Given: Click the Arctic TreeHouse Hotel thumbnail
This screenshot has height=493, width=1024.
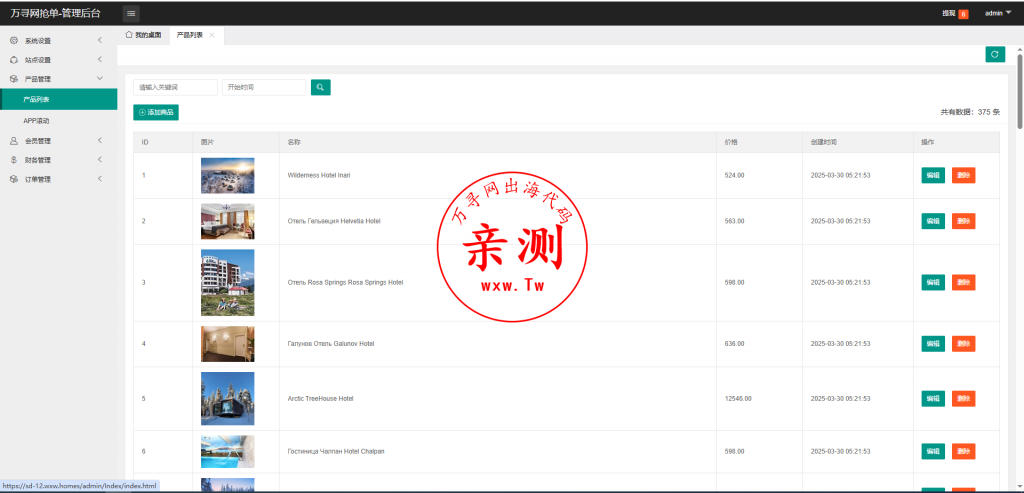Looking at the screenshot, I should [228, 399].
